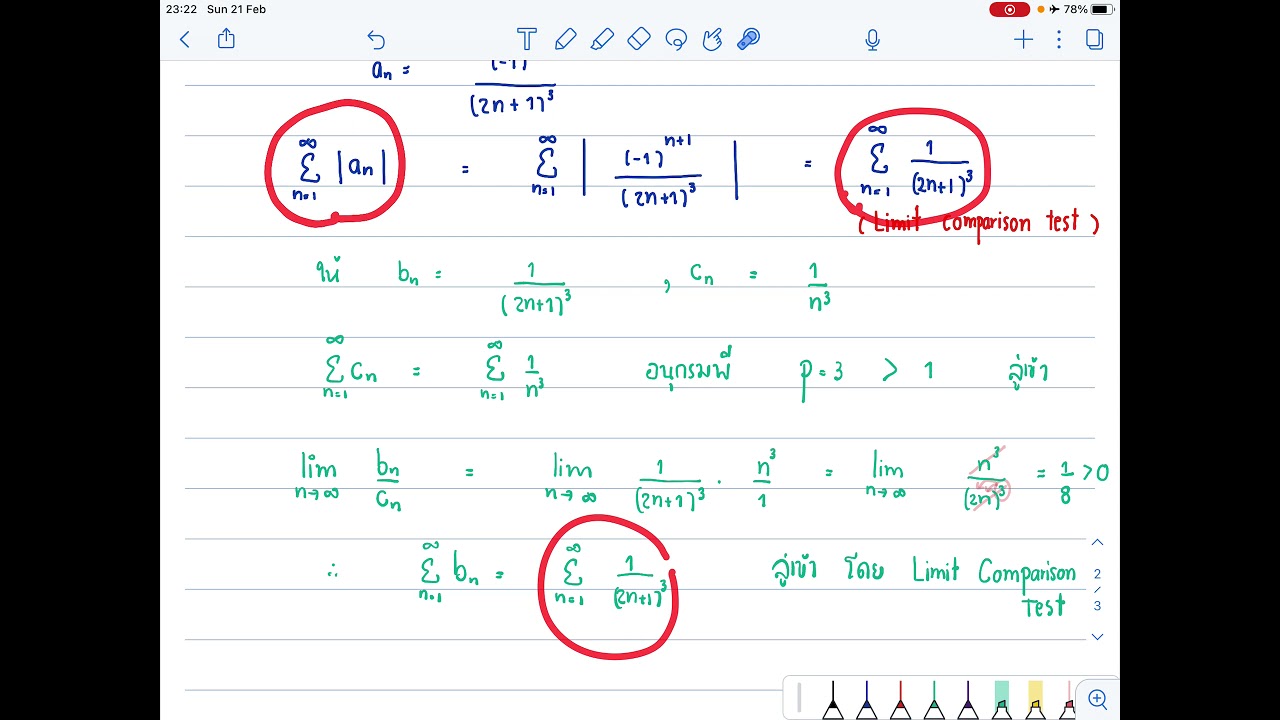Undo the last stroke

376,40
